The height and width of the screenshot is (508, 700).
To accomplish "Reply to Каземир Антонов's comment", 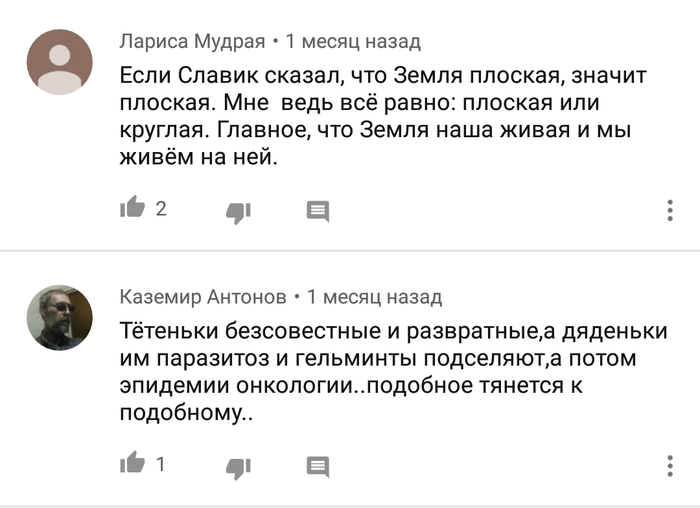I will click(x=318, y=466).
